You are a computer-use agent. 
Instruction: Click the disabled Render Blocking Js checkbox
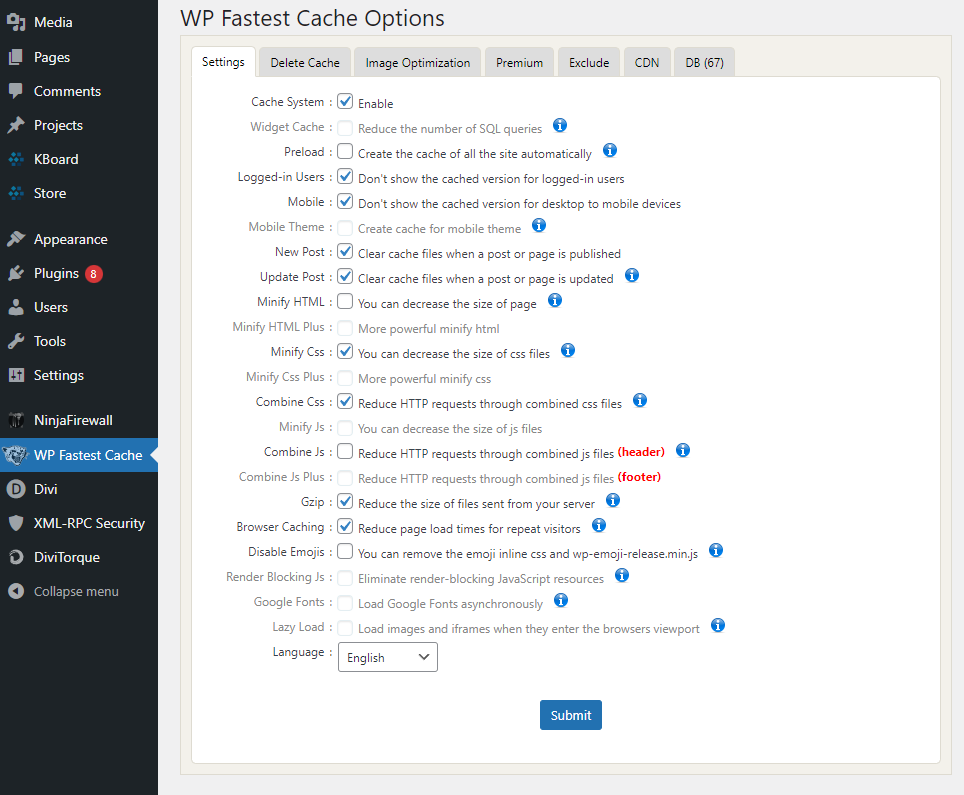(345, 577)
